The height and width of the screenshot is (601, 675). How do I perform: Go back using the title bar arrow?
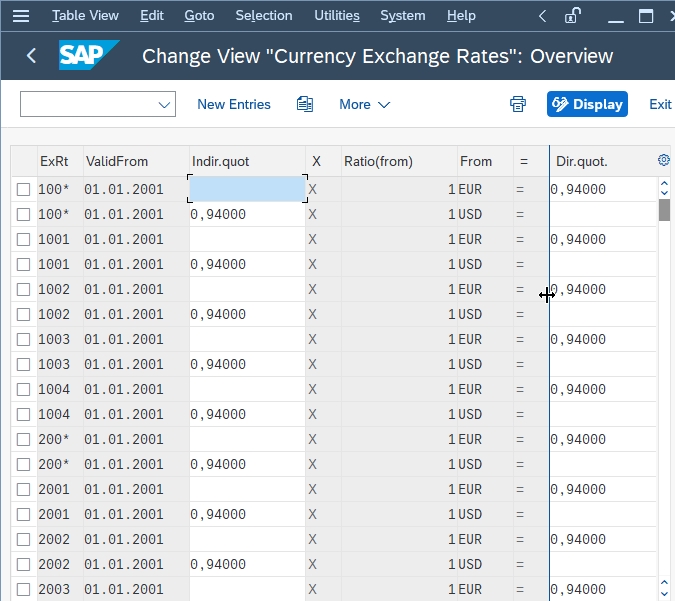(31, 56)
